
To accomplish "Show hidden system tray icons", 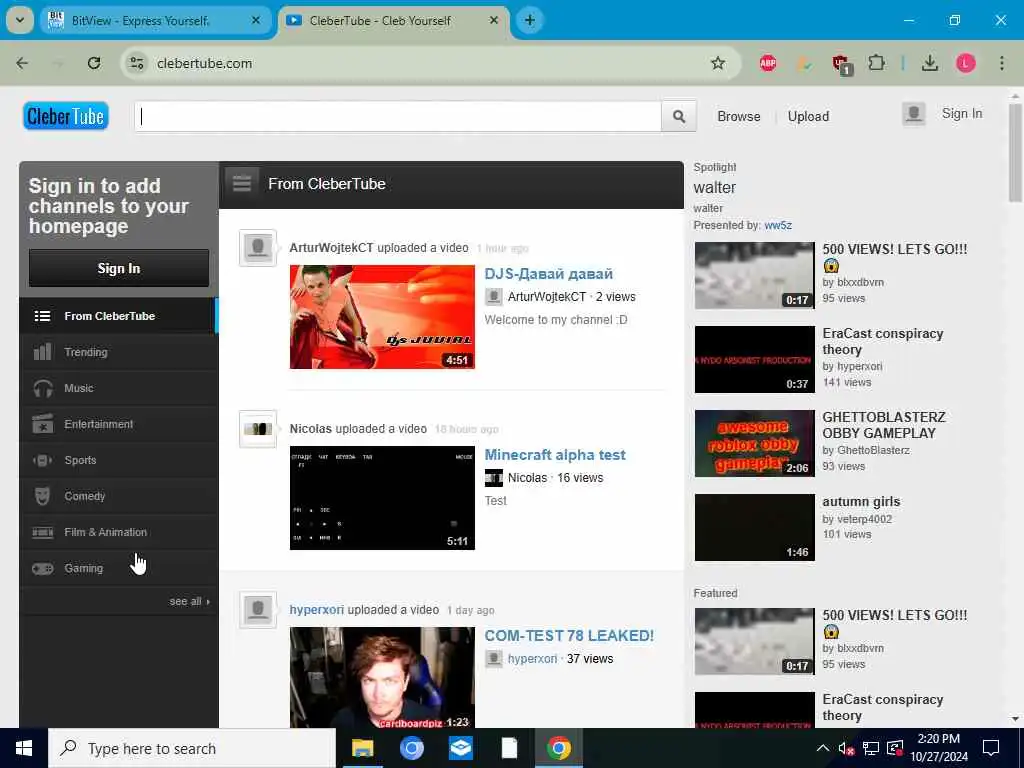I will [823, 748].
